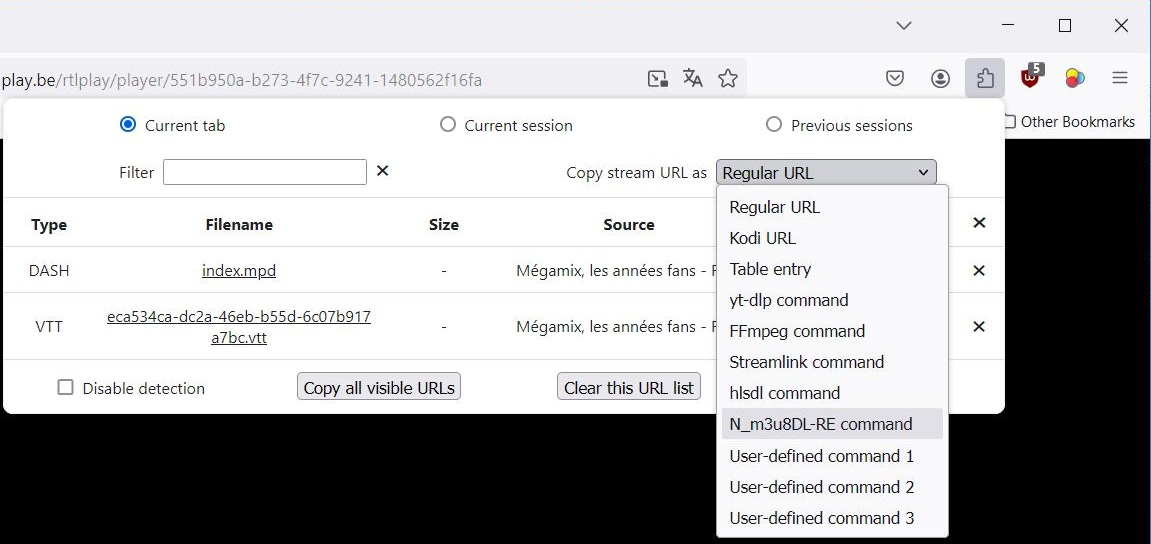The height and width of the screenshot is (544, 1151).
Task: Open the Firefox account icon
Action: pos(940,78)
